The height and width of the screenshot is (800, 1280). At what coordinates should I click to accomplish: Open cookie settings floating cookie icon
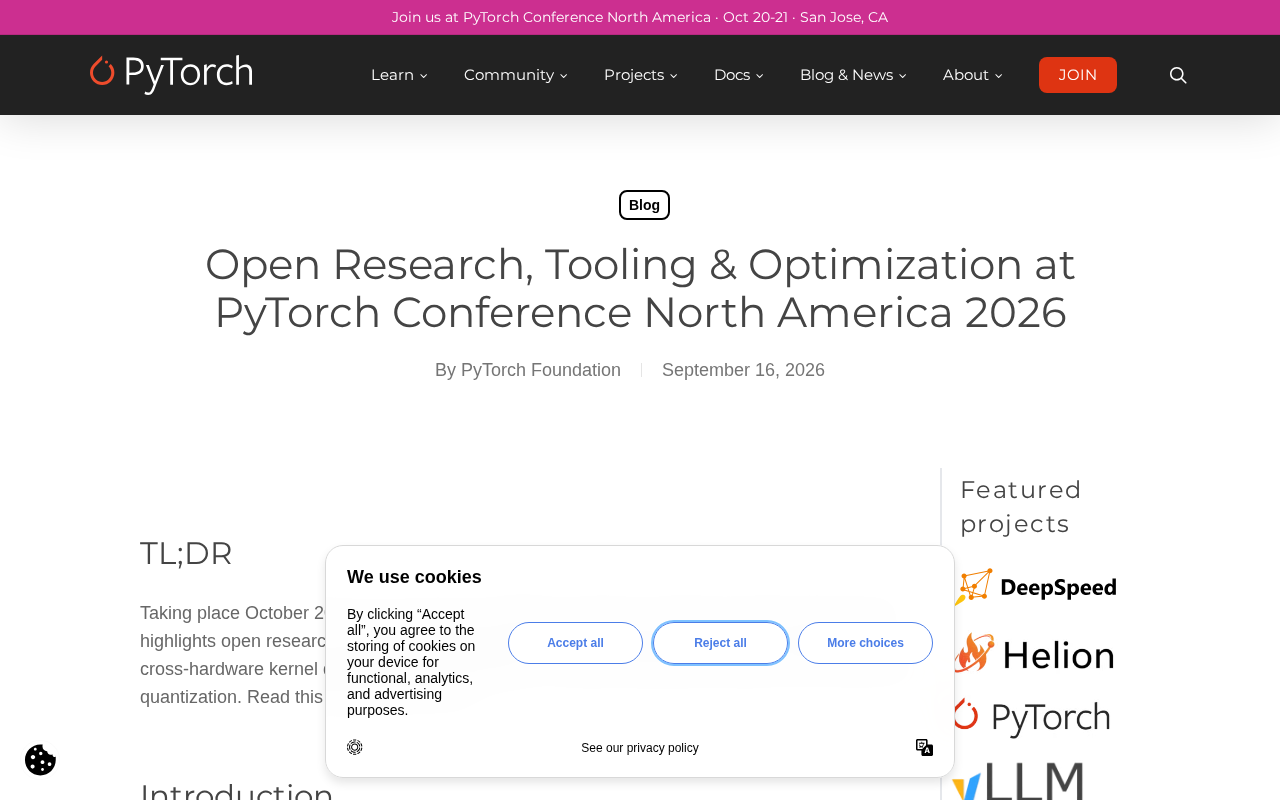pos(40,760)
